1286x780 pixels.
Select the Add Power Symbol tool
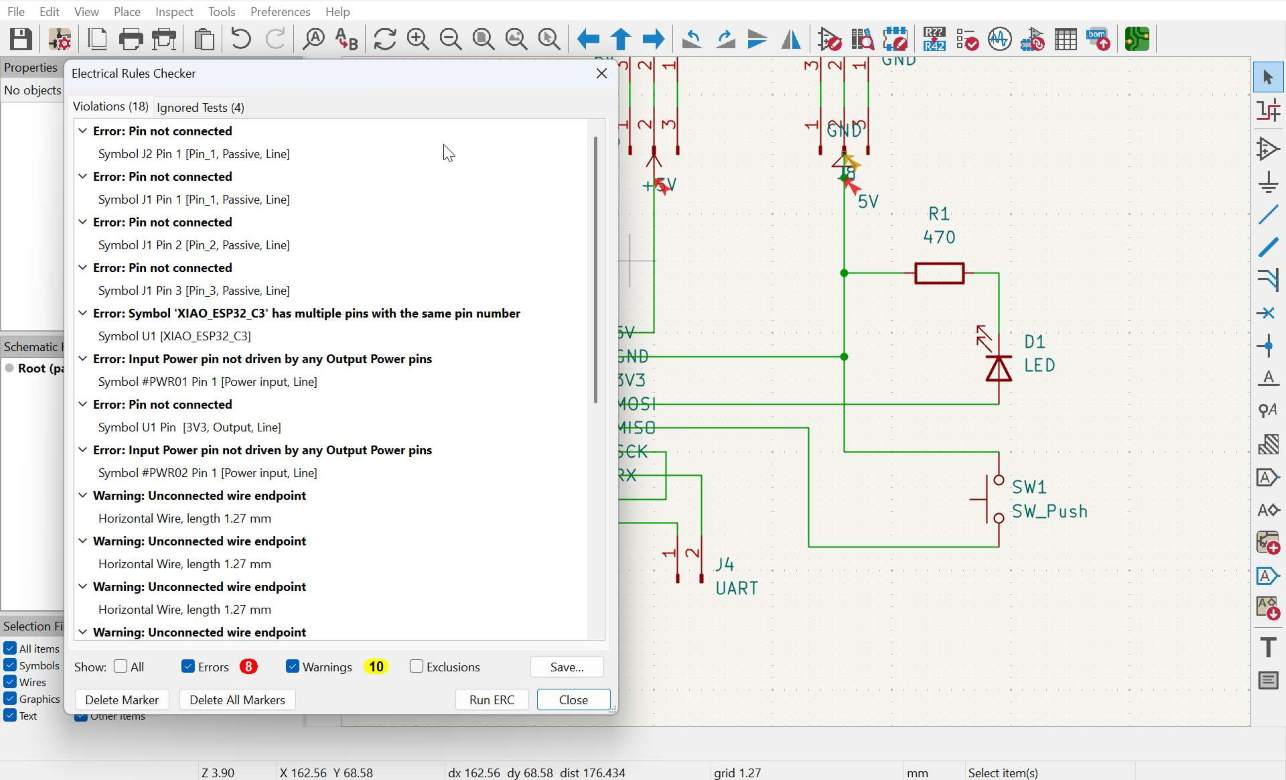pyautogui.click(x=1268, y=182)
